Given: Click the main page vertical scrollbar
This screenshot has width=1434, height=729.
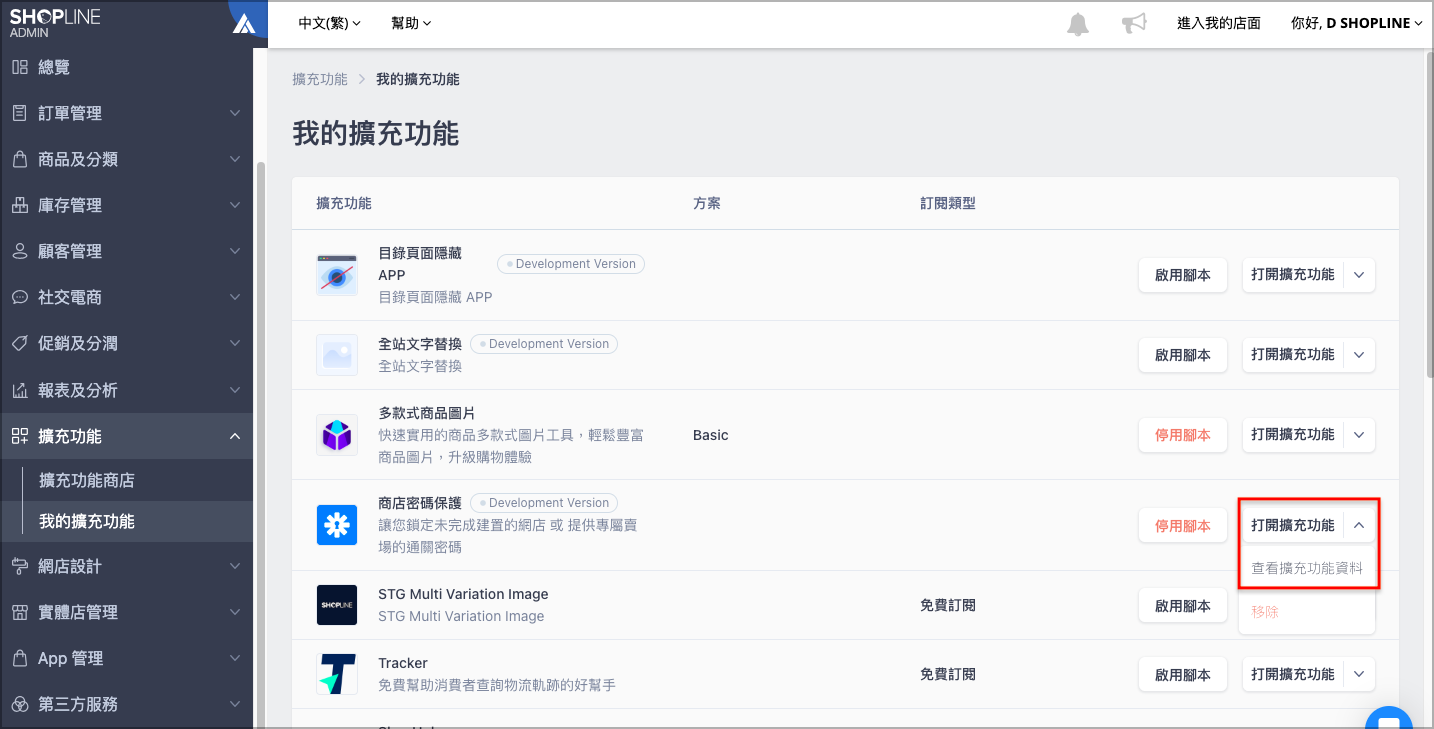Looking at the screenshot, I should coord(1428,215).
